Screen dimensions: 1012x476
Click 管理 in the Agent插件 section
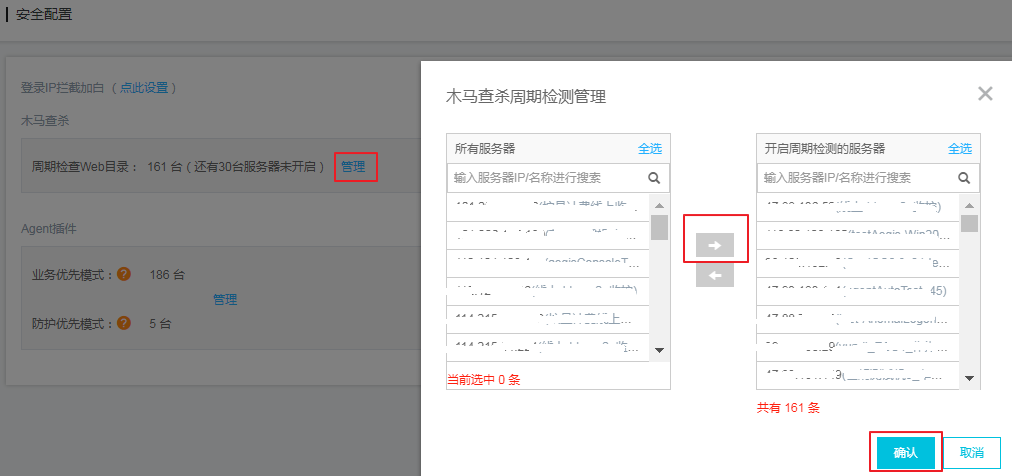(225, 299)
